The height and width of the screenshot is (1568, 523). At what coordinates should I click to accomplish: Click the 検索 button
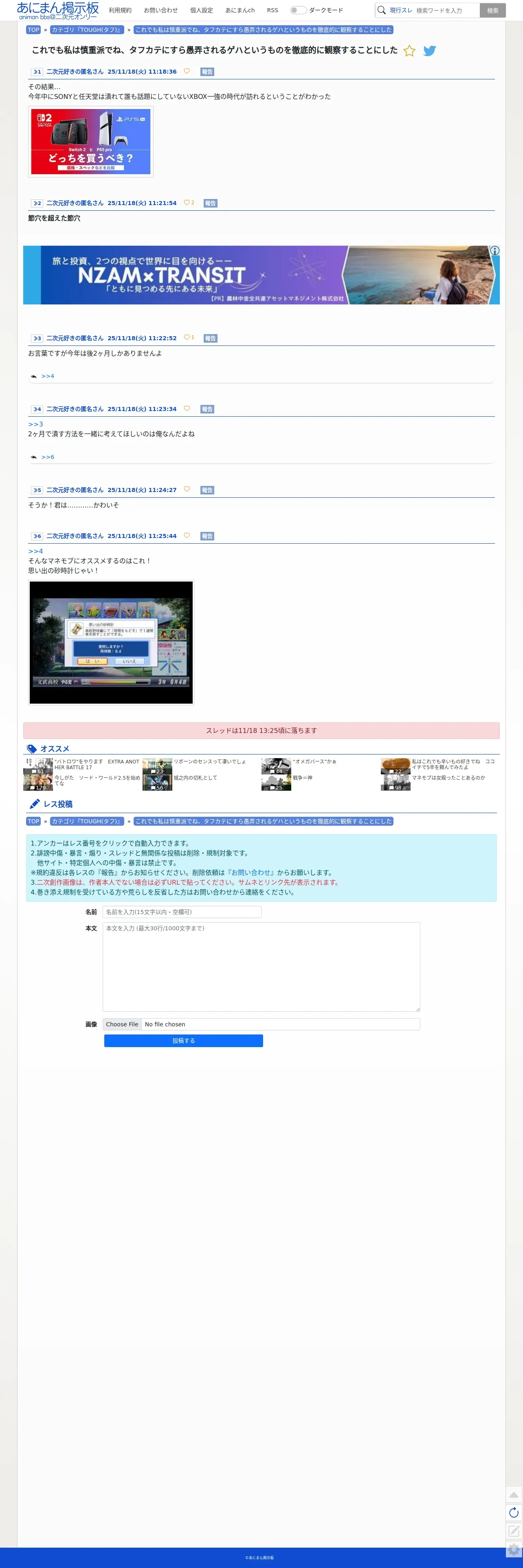click(x=492, y=10)
